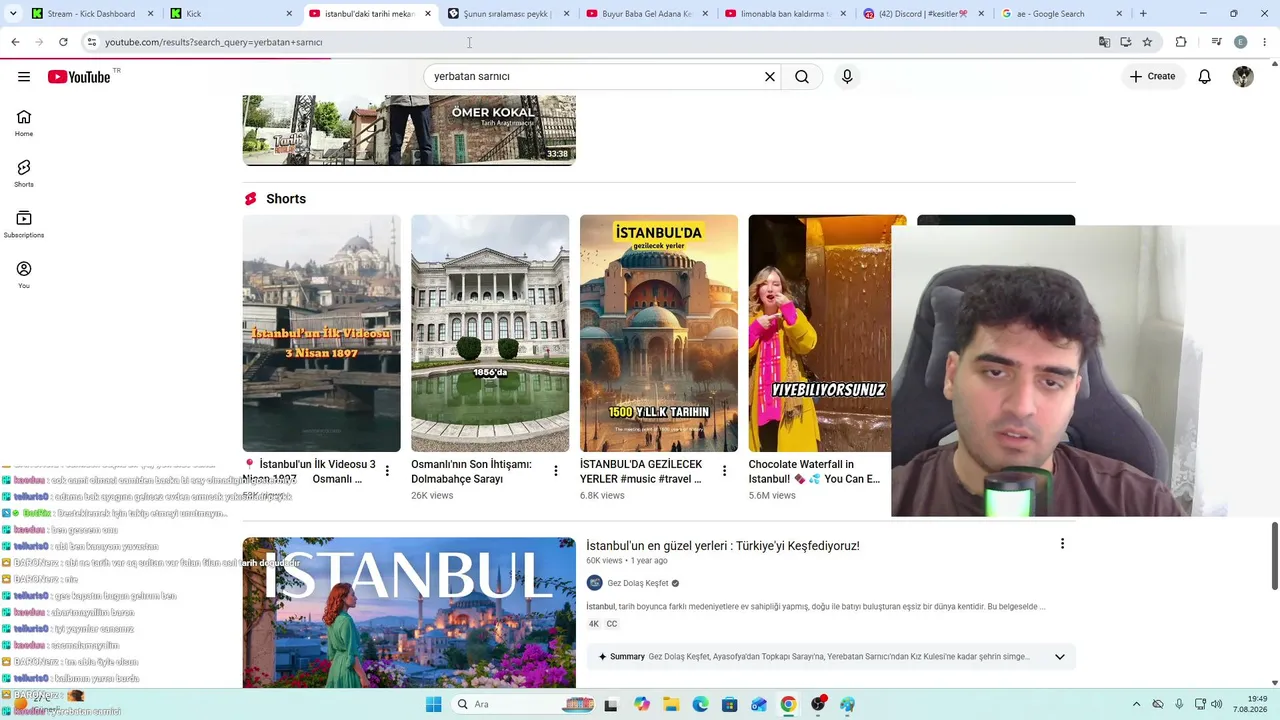Open the You section in the sidebar

24,275
